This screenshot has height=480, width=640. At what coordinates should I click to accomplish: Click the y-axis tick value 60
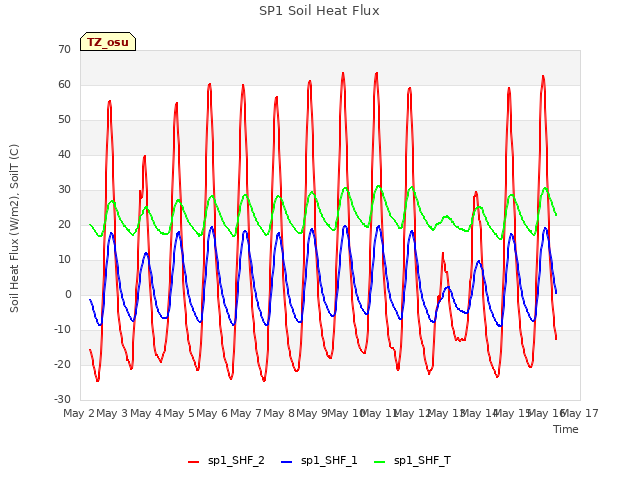[x=64, y=84]
